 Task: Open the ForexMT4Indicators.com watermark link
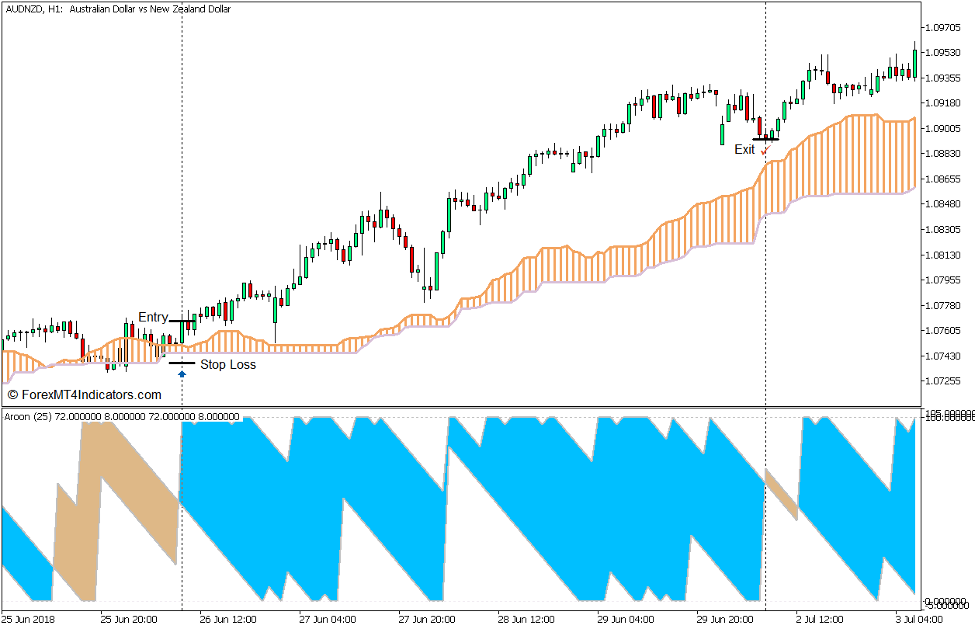84,395
